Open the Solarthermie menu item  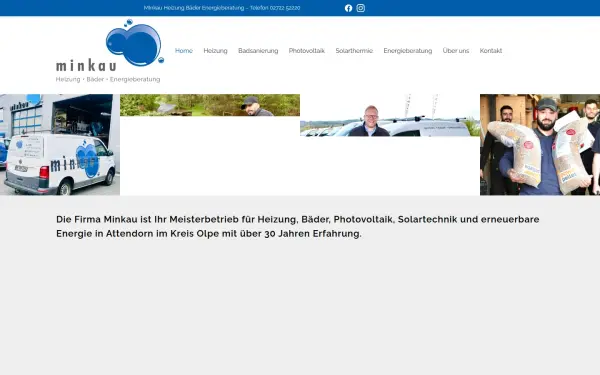(354, 51)
